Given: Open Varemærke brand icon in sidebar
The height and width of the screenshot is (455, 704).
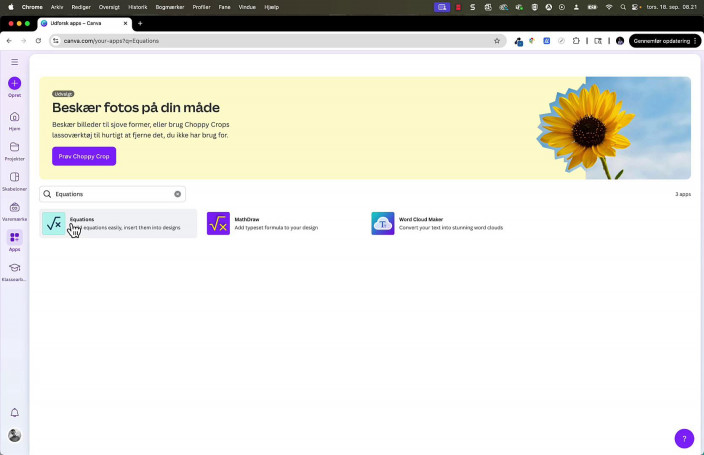Looking at the screenshot, I should [x=14, y=207].
